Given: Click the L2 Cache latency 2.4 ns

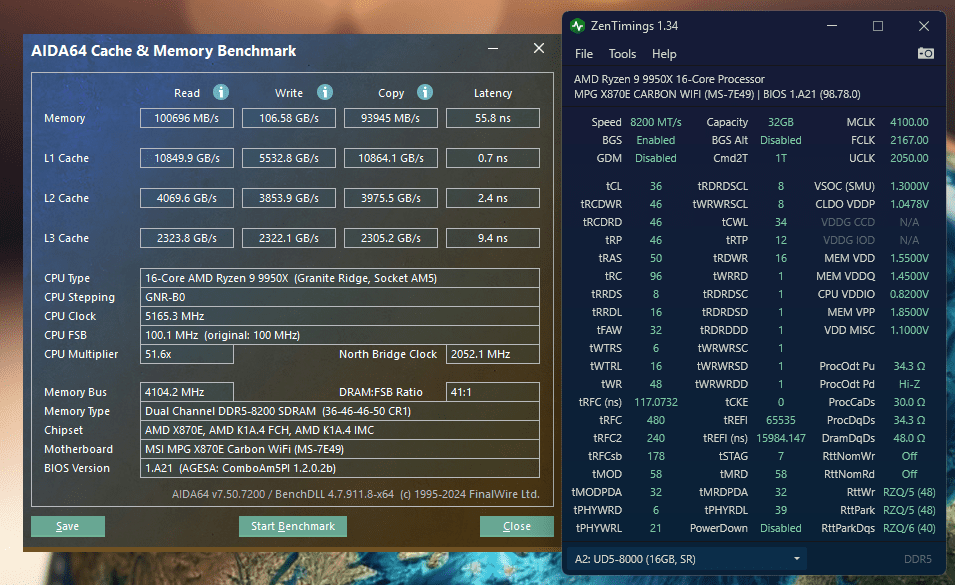Looking at the screenshot, I should click(493, 198).
